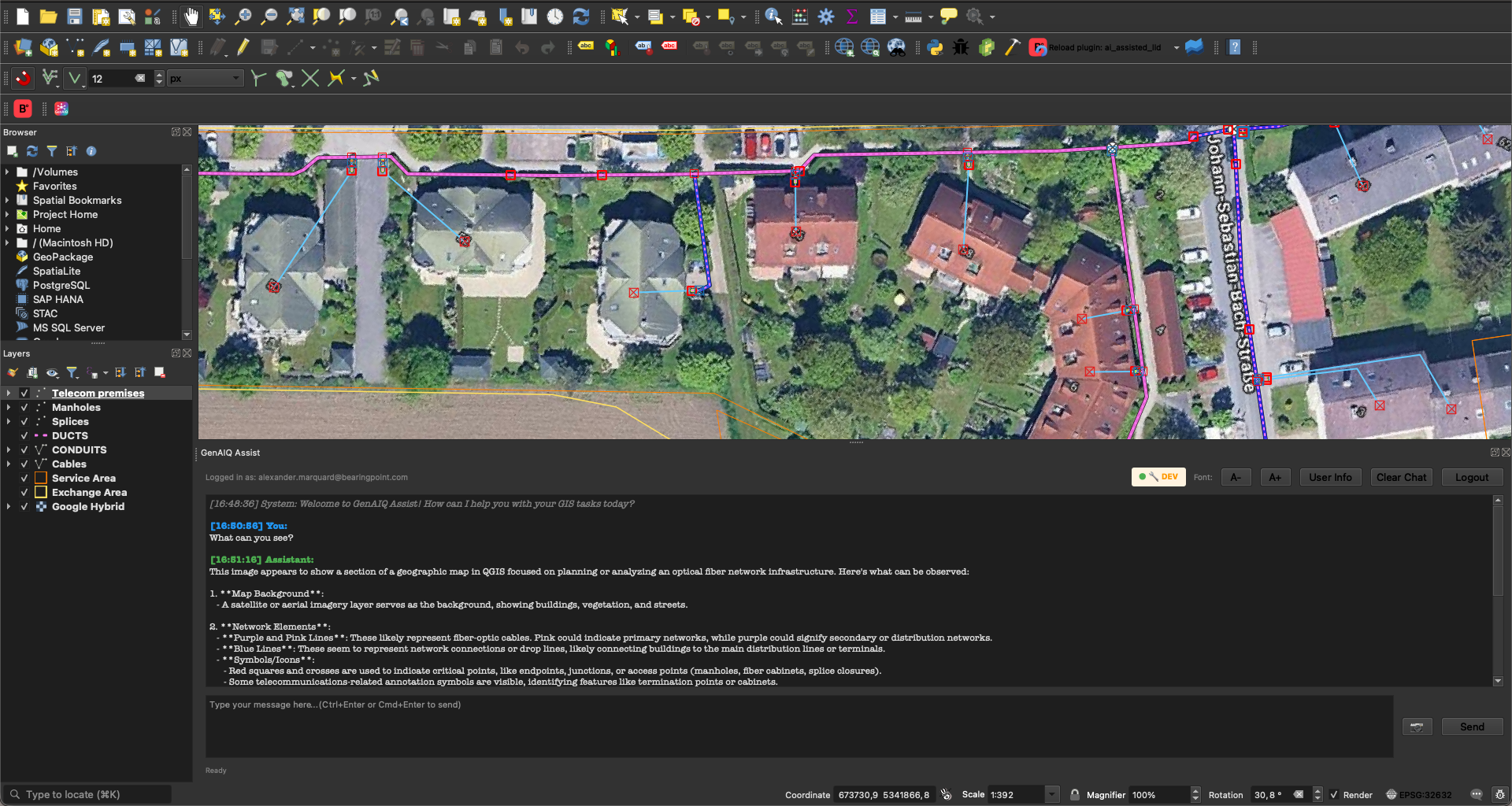Click the Refresh map icon
The height and width of the screenshot is (806, 1512).
(581, 17)
